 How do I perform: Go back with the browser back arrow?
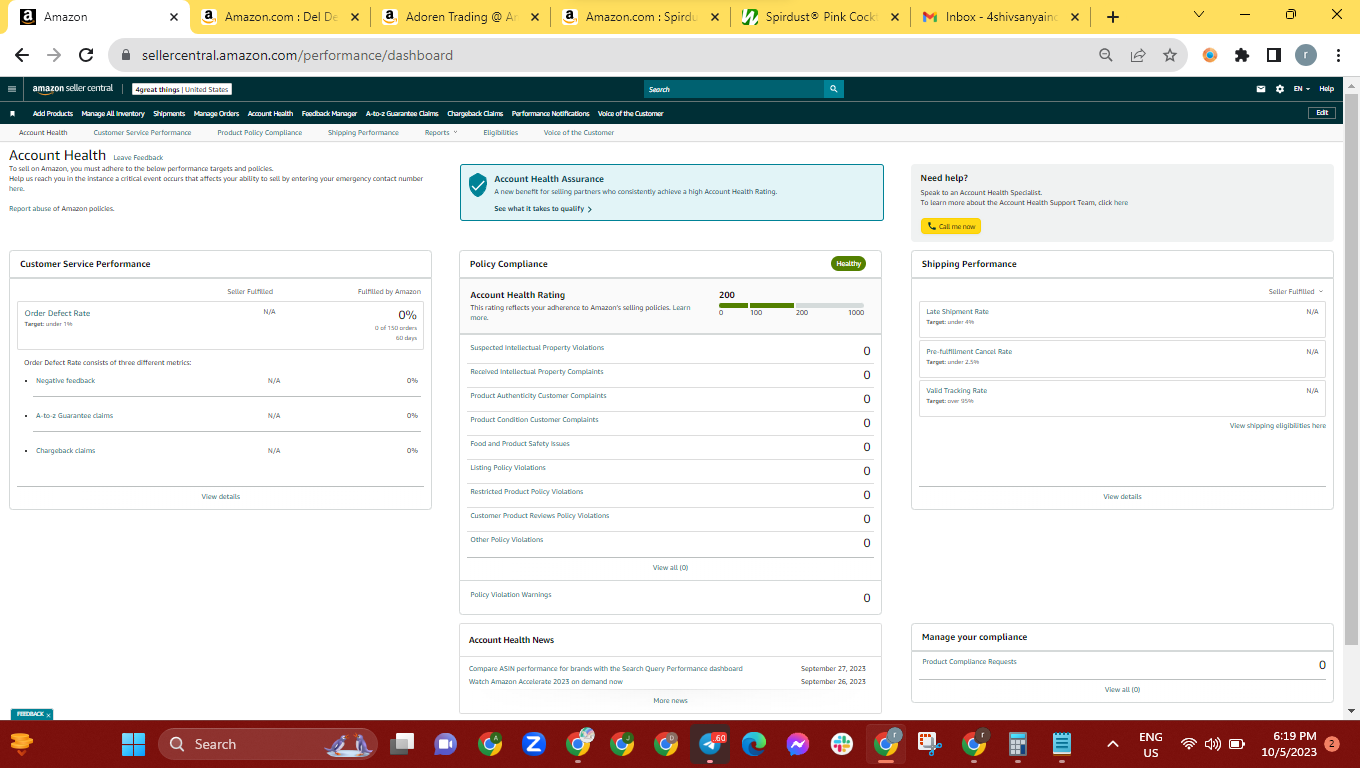point(22,55)
